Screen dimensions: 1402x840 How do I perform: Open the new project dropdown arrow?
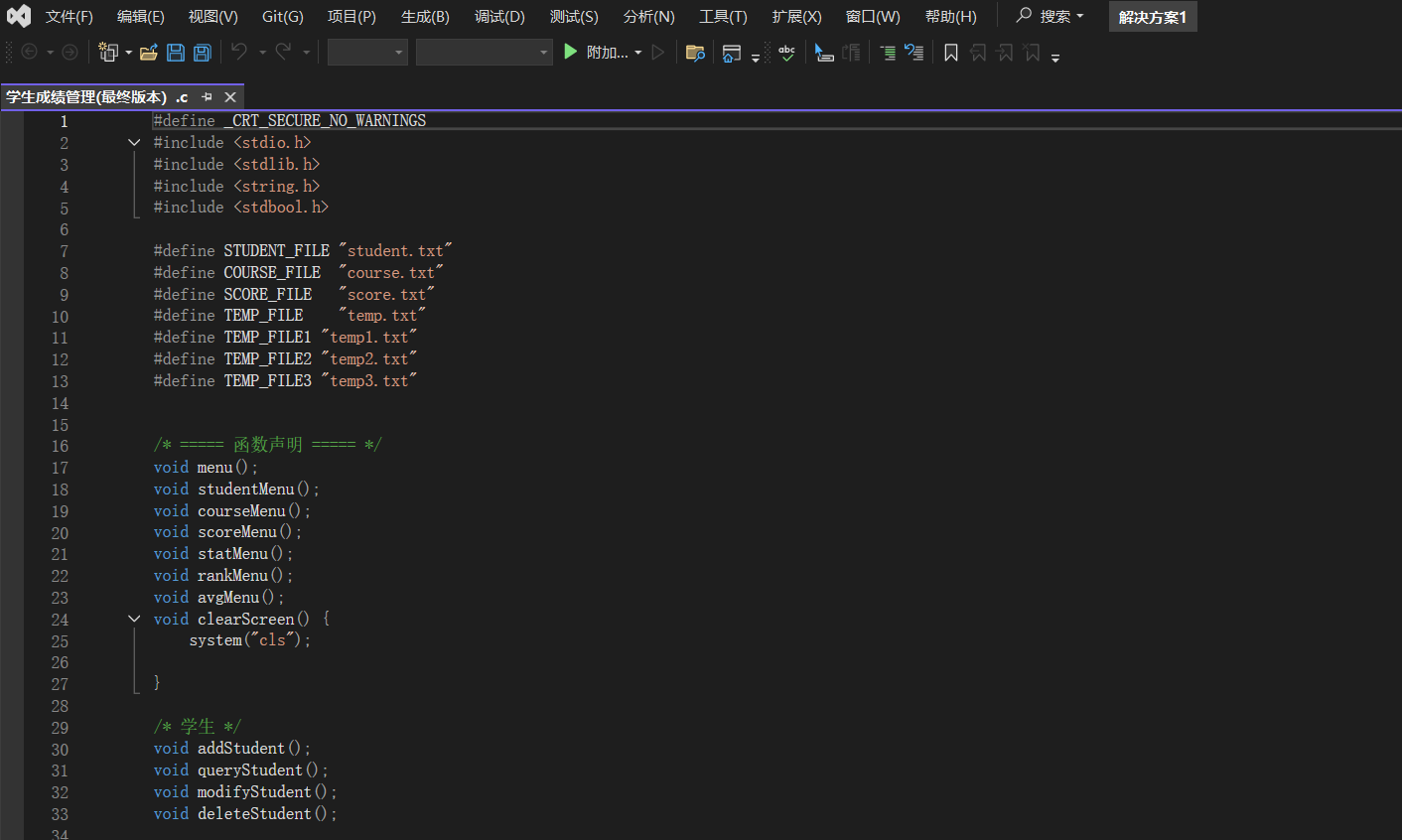(x=129, y=53)
